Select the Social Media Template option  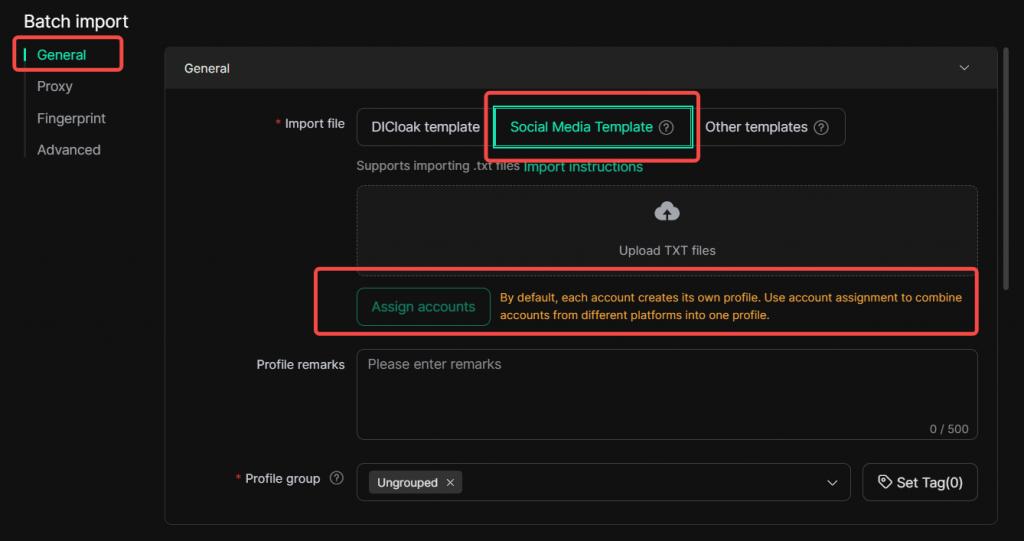point(592,127)
